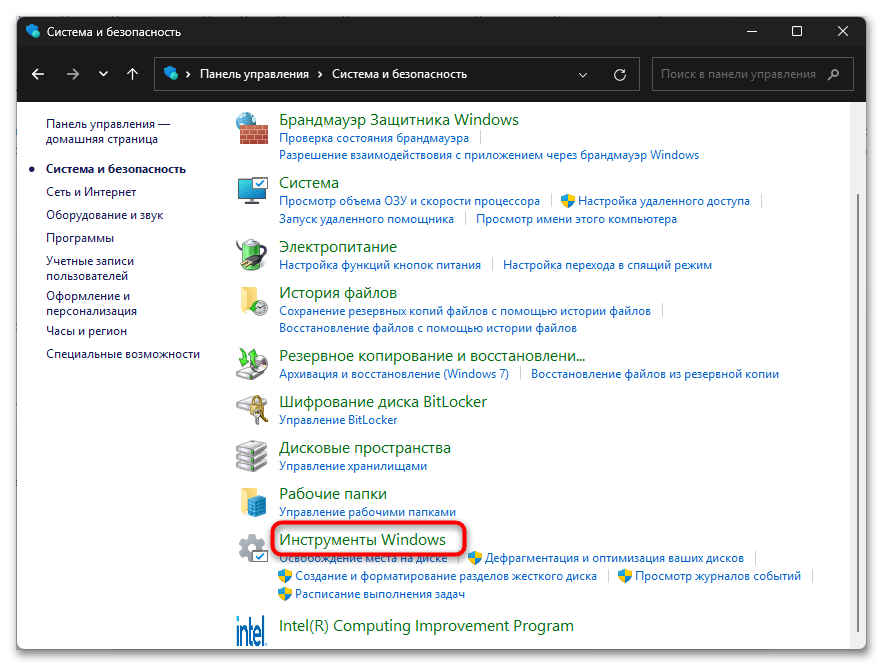The image size is (883, 666).
Task: Click the Control Panel icon in the address bar
Action: click(x=171, y=73)
